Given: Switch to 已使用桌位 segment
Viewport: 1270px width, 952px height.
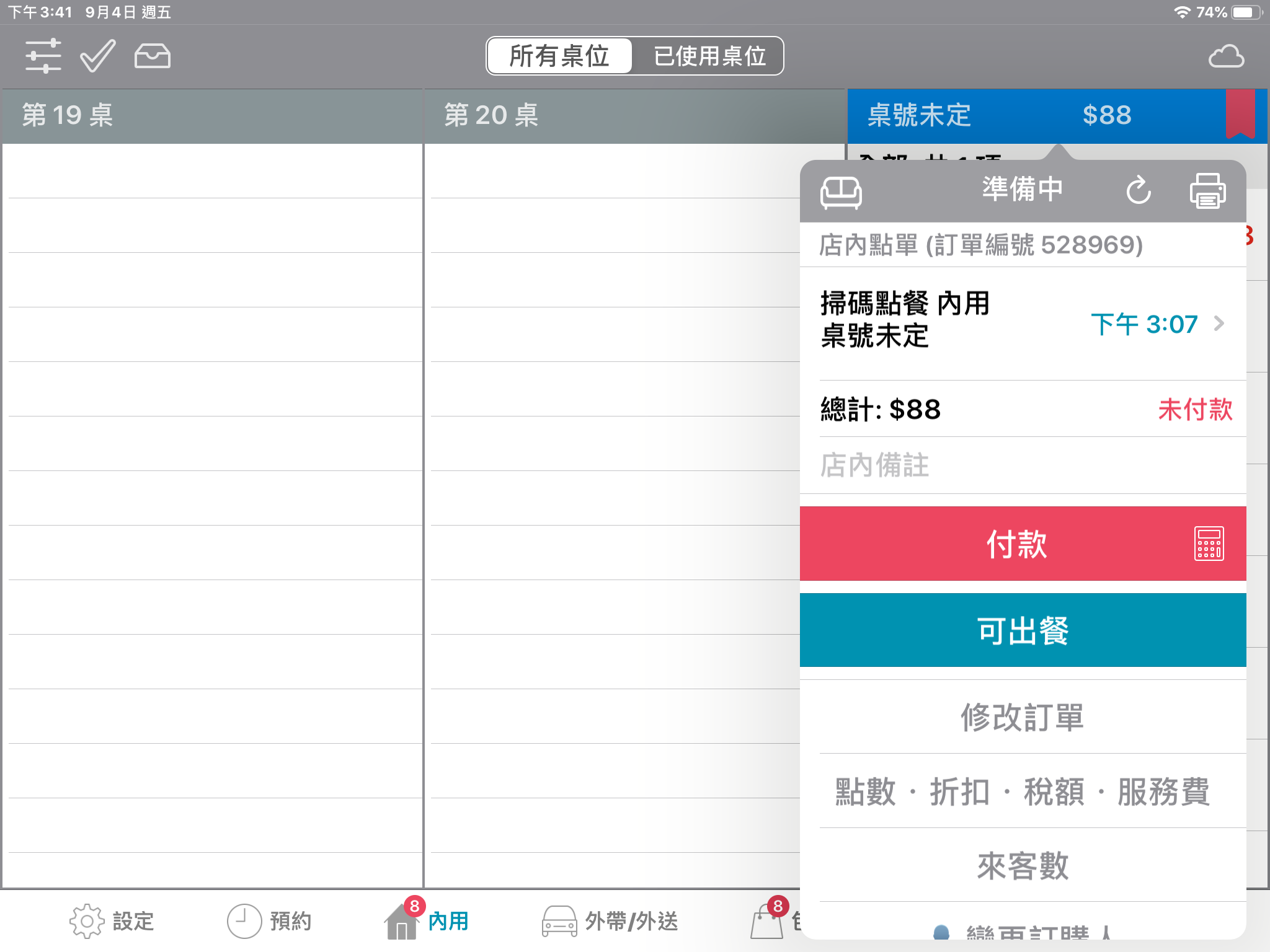Looking at the screenshot, I should click(709, 56).
